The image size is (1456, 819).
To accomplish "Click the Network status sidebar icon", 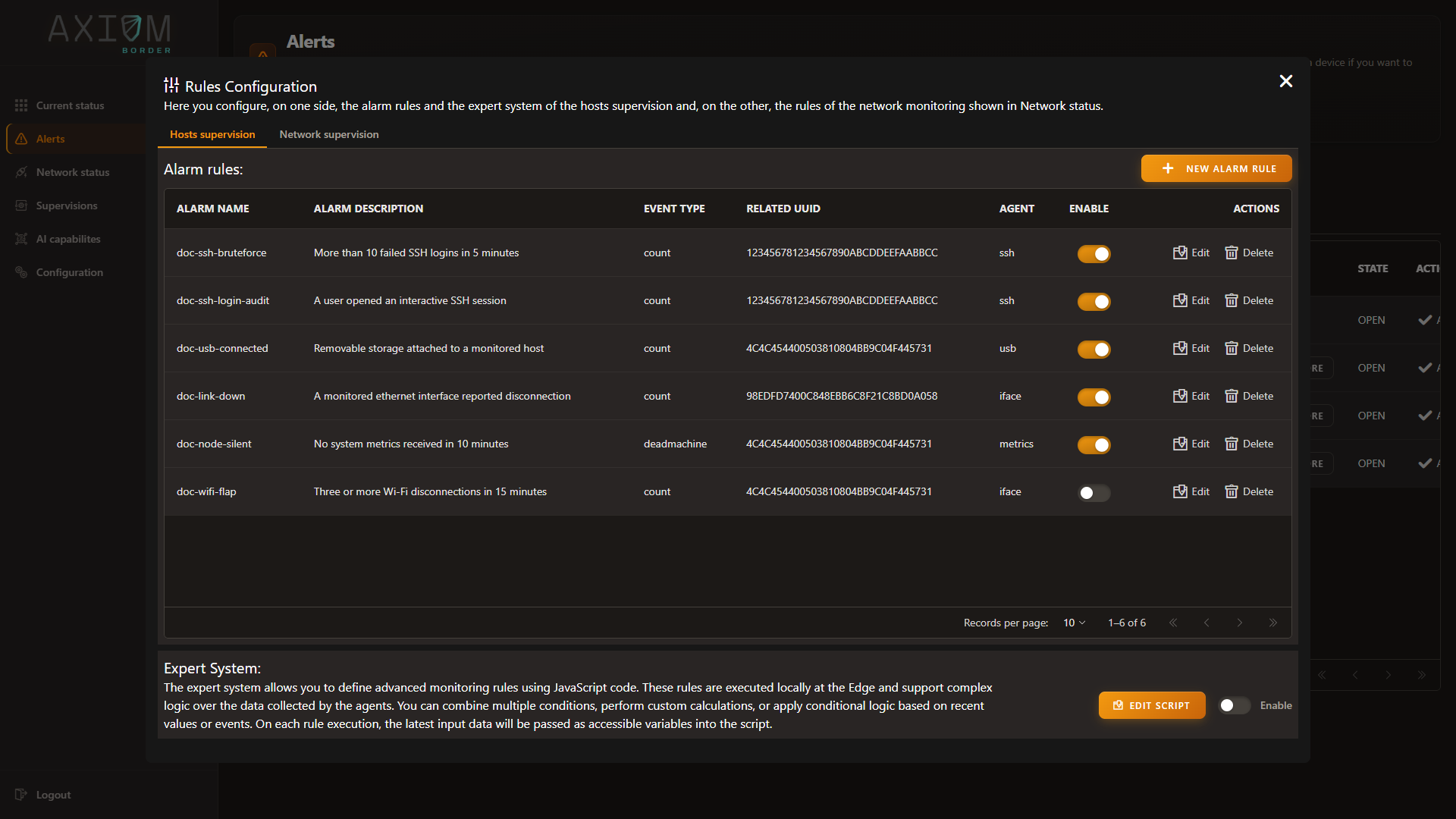I will 21,172.
